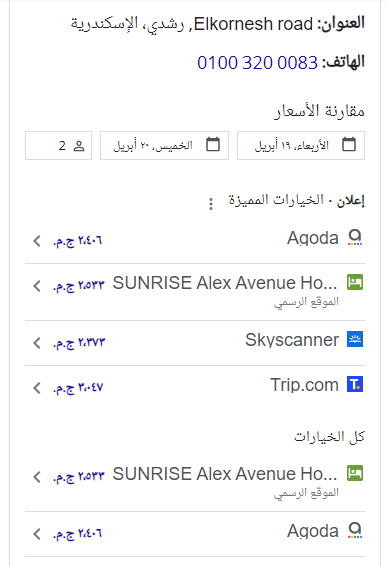Open the guest count selector showing 2
The width and height of the screenshot is (387, 566).
tap(58, 145)
